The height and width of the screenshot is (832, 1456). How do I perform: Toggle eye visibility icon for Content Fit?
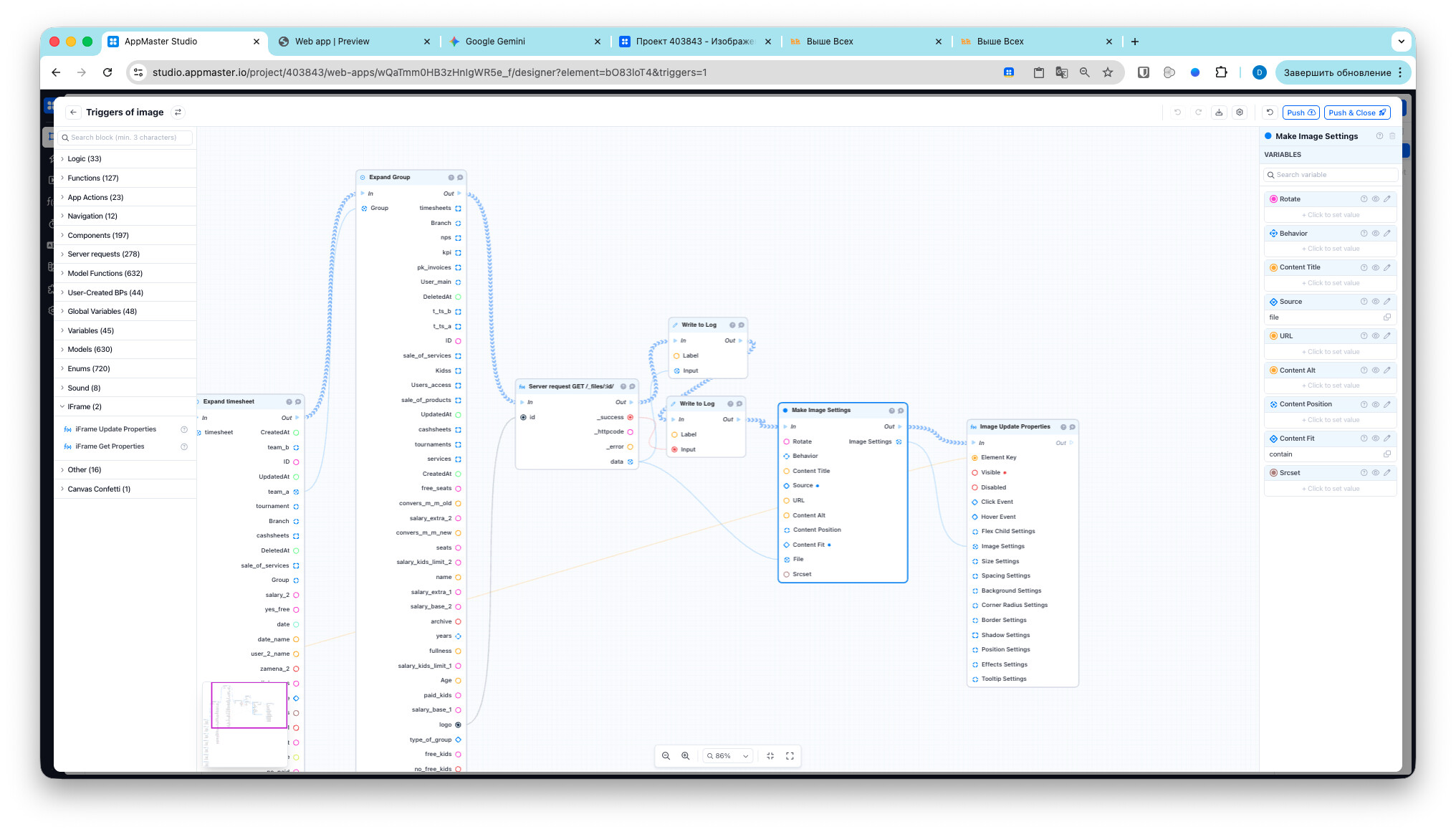[1376, 439]
